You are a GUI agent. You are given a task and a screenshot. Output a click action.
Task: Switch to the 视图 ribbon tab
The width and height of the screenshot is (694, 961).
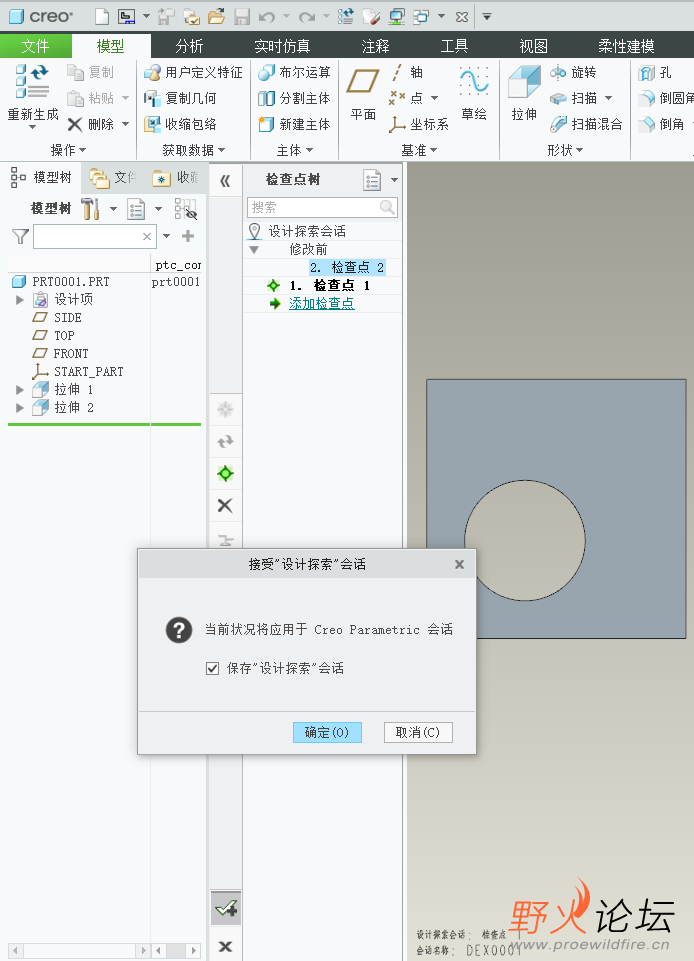[533, 46]
